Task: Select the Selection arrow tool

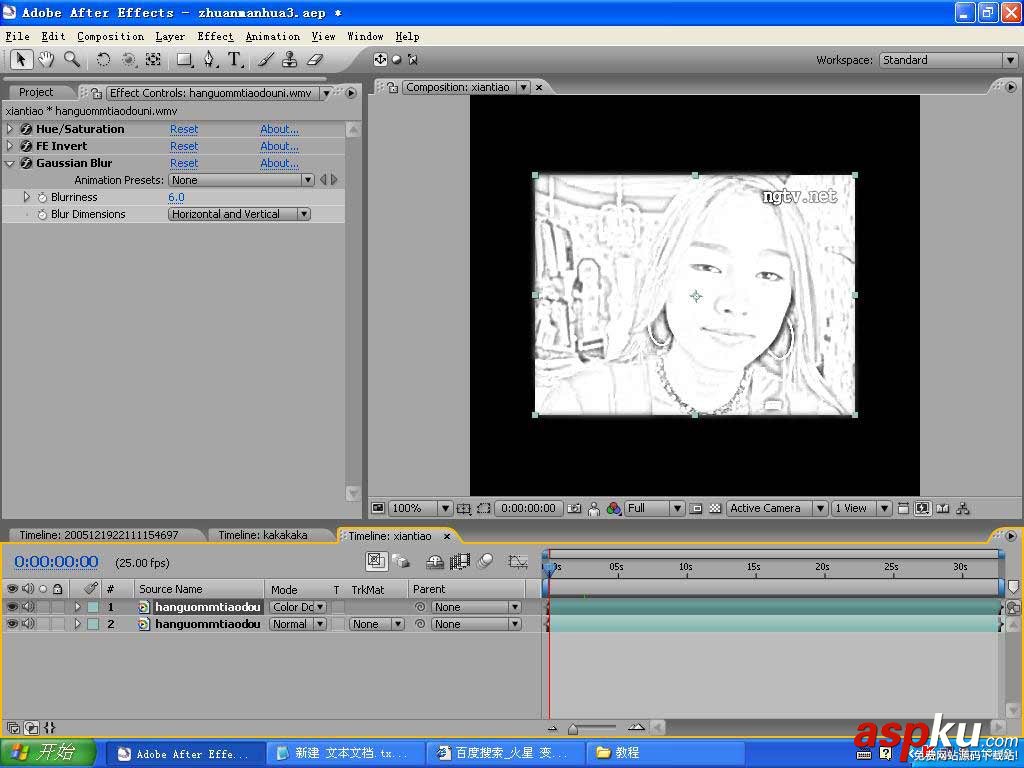Action: [x=20, y=59]
